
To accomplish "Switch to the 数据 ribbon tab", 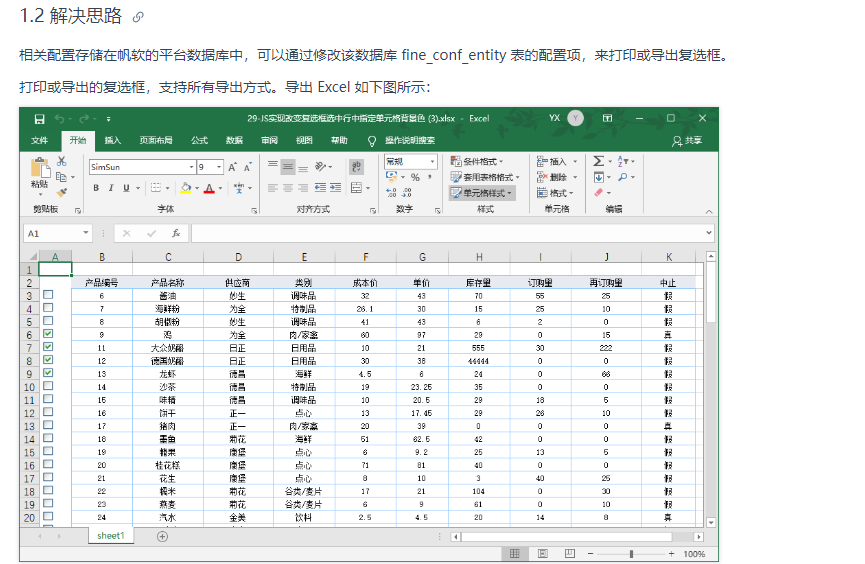I will pos(234,140).
